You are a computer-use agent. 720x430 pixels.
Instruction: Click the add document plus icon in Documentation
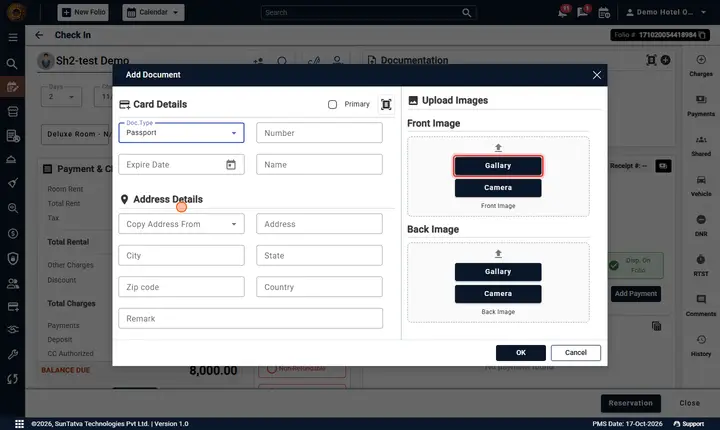pos(665,60)
